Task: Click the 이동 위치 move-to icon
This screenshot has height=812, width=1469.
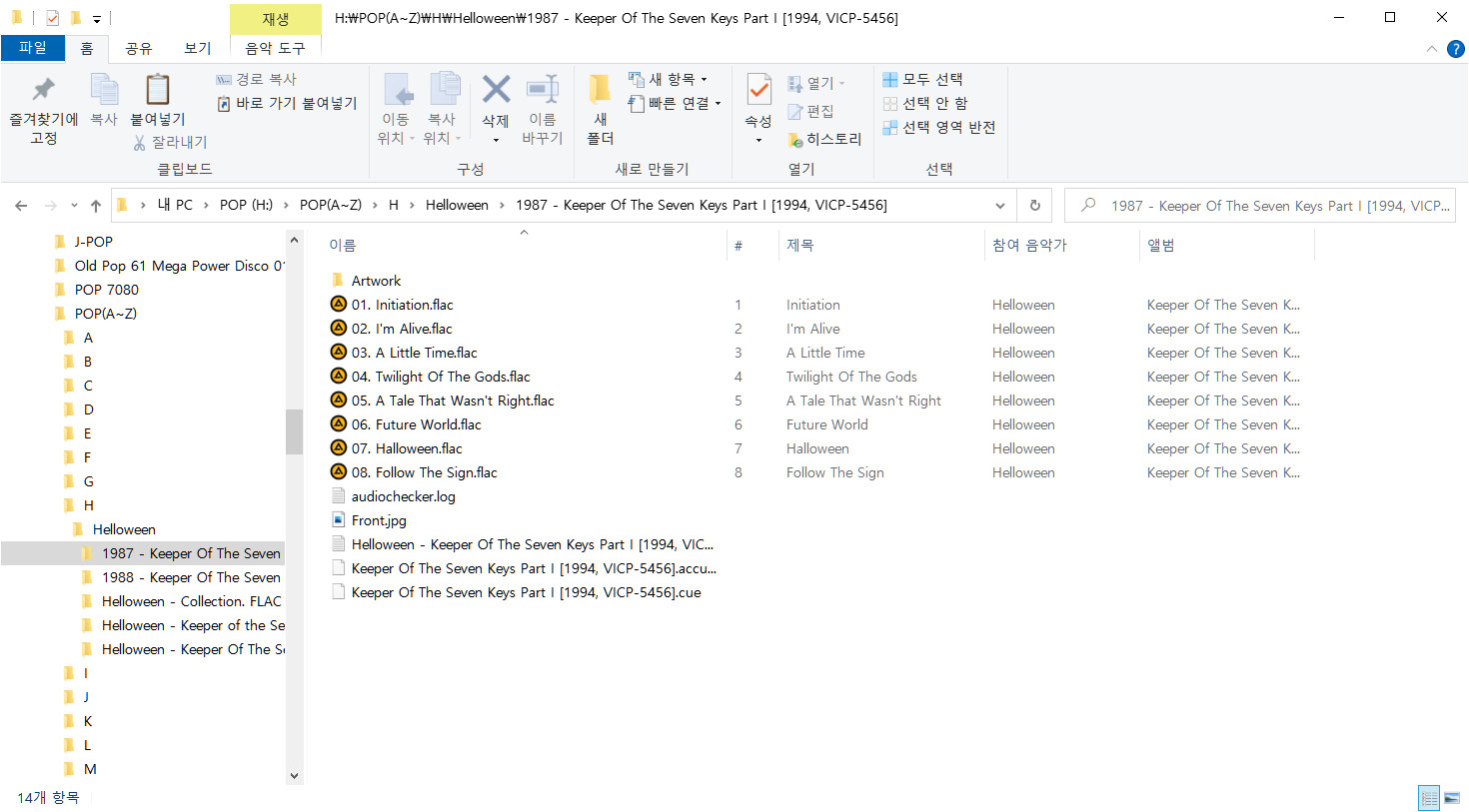Action: click(398, 89)
